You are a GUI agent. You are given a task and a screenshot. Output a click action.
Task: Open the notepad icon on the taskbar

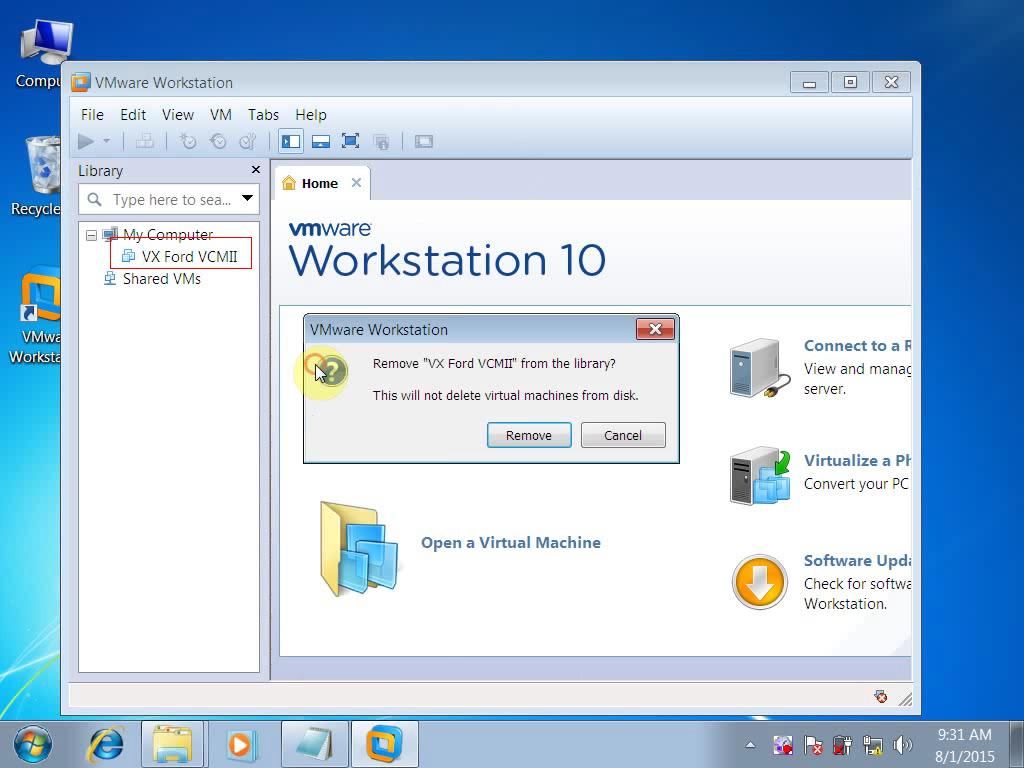[313, 744]
